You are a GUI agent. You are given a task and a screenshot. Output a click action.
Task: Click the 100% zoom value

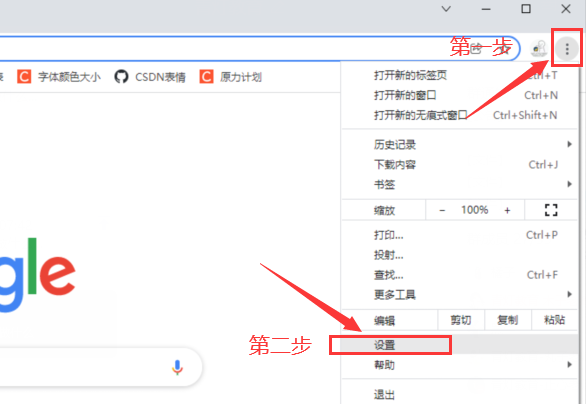475,210
